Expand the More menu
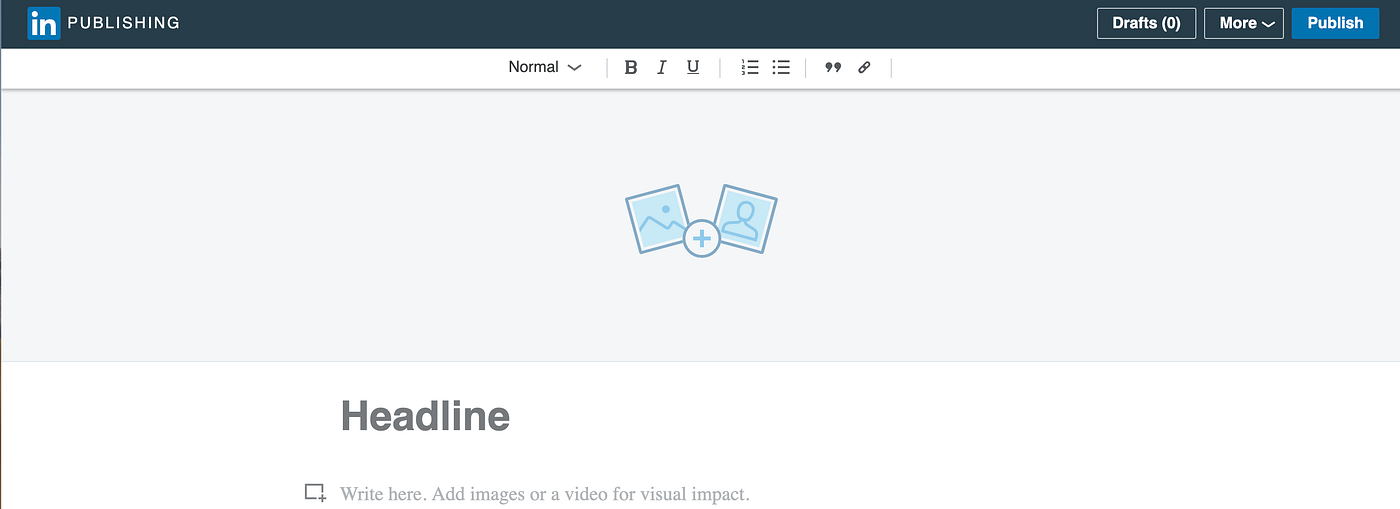1400x509 pixels. pos(1244,23)
